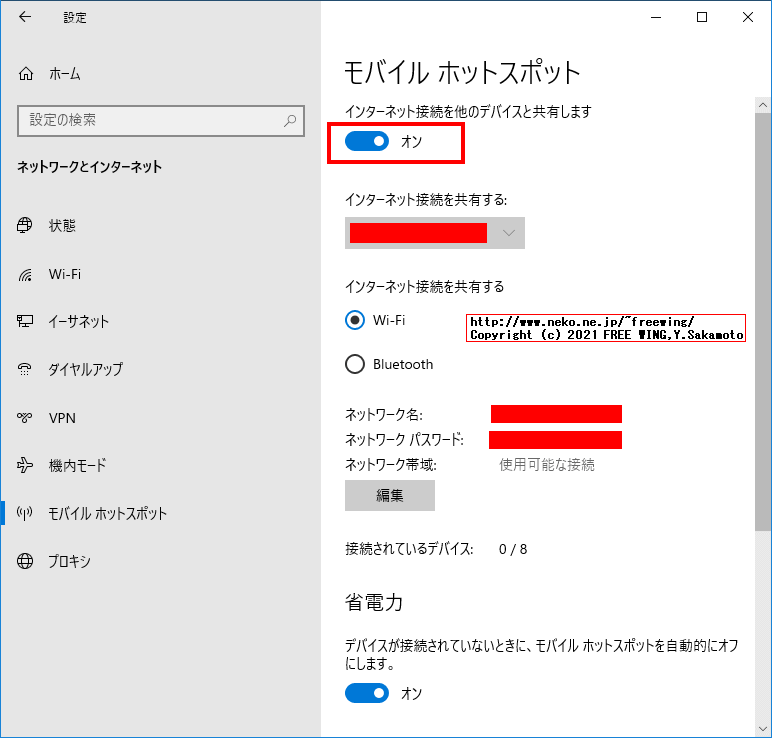Image resolution: width=772 pixels, height=738 pixels.
Task: Go back with the arrow icon
Action: coord(25,17)
